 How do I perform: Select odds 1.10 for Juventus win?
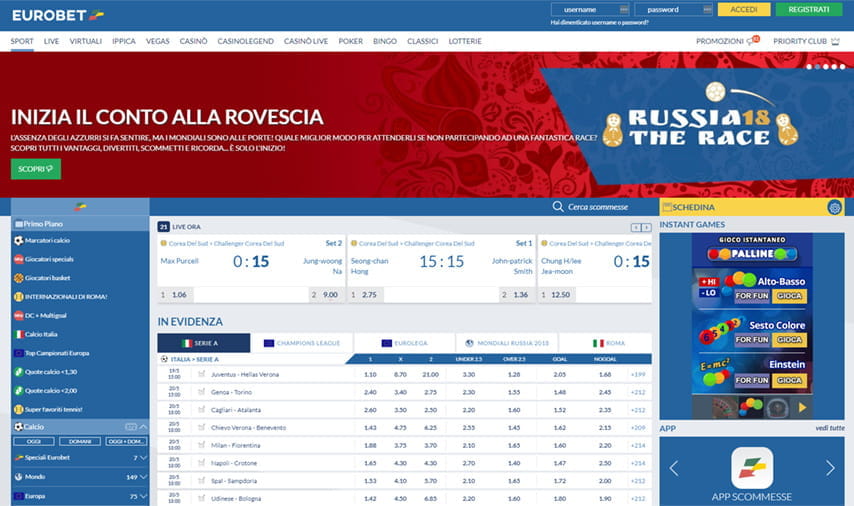pyautogui.click(x=370, y=375)
